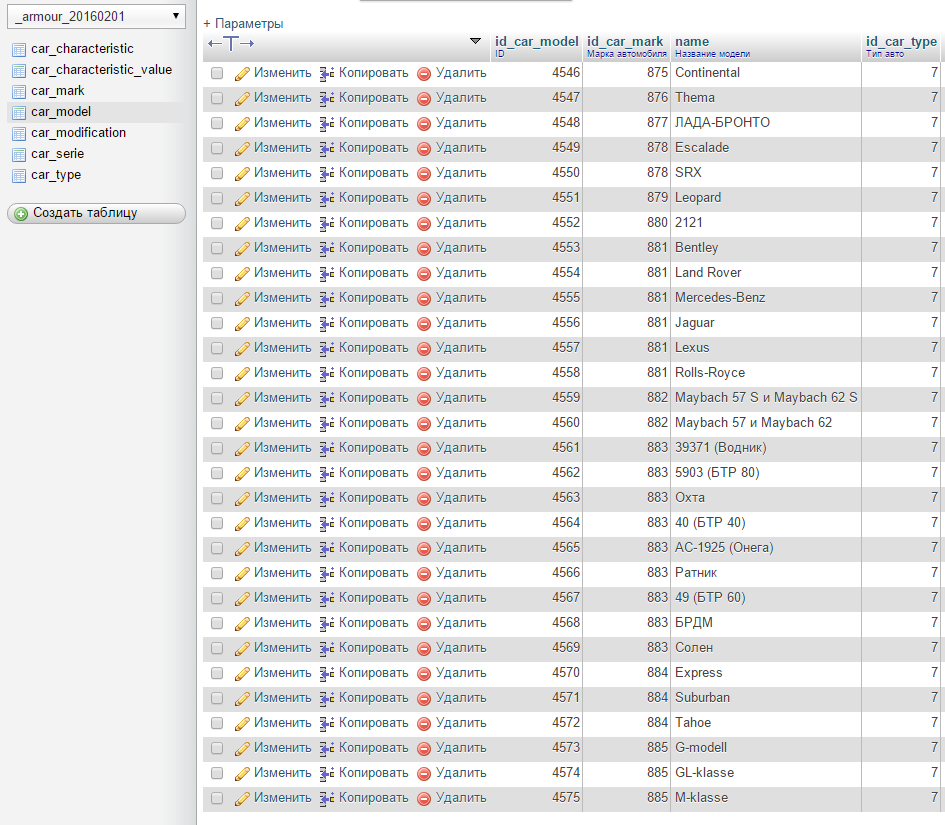Click the id cell '4567'
Image resolution: width=945 pixels, height=825 pixels.
[x=566, y=598]
